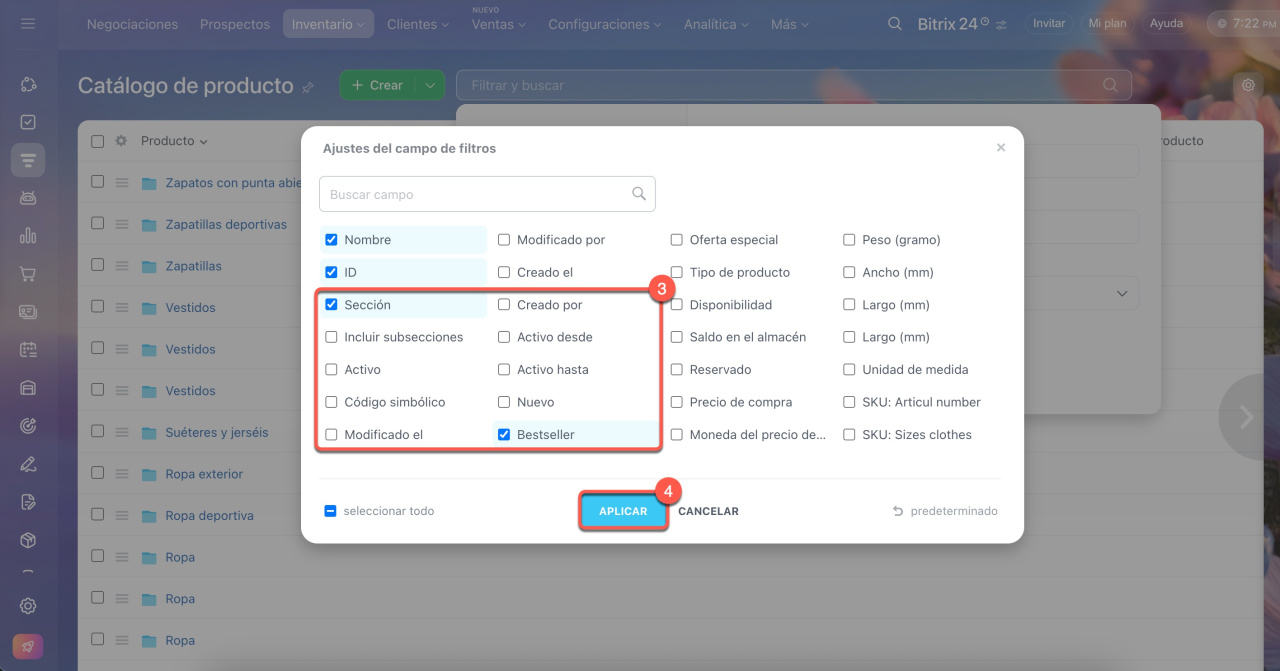Go to the Negociaciones tab
Screen dimensions: 1280x671
[x=132, y=24]
